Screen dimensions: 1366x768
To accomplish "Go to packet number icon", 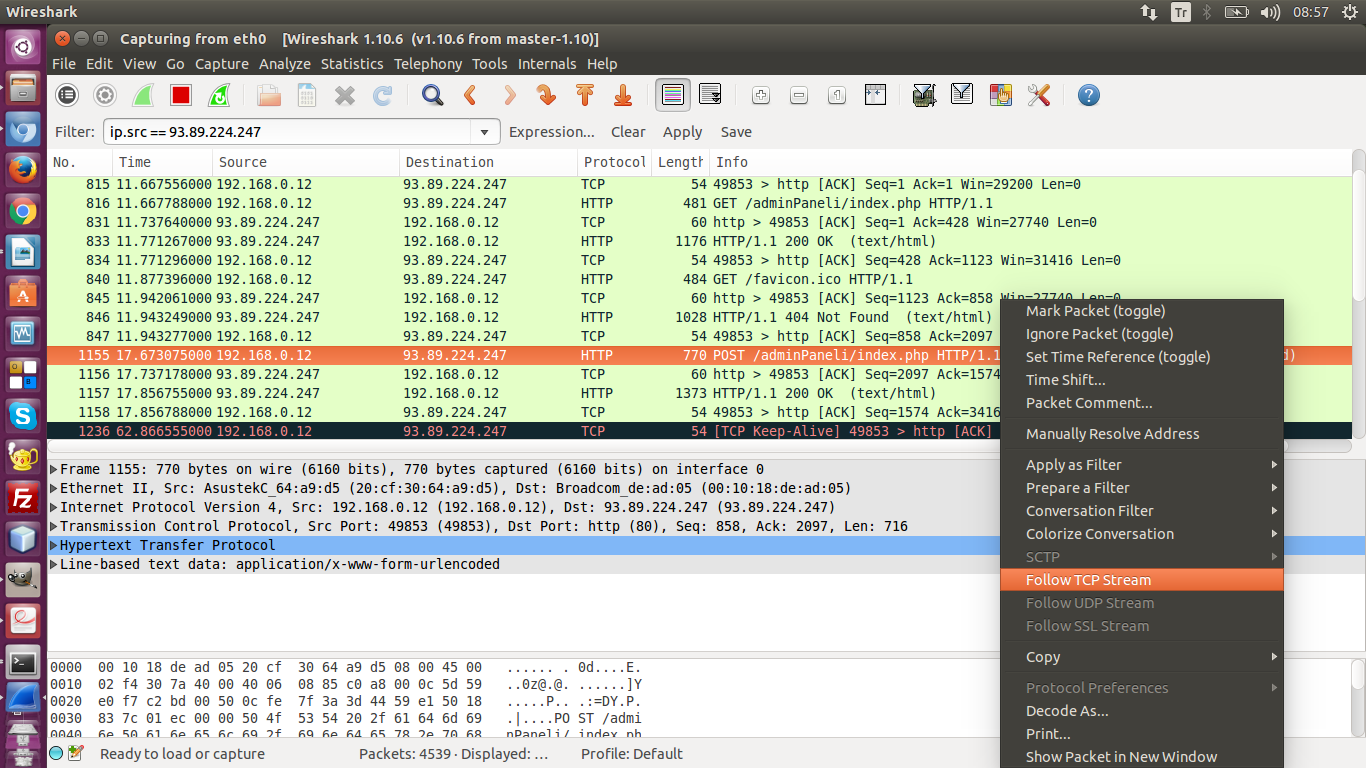I will (x=547, y=96).
